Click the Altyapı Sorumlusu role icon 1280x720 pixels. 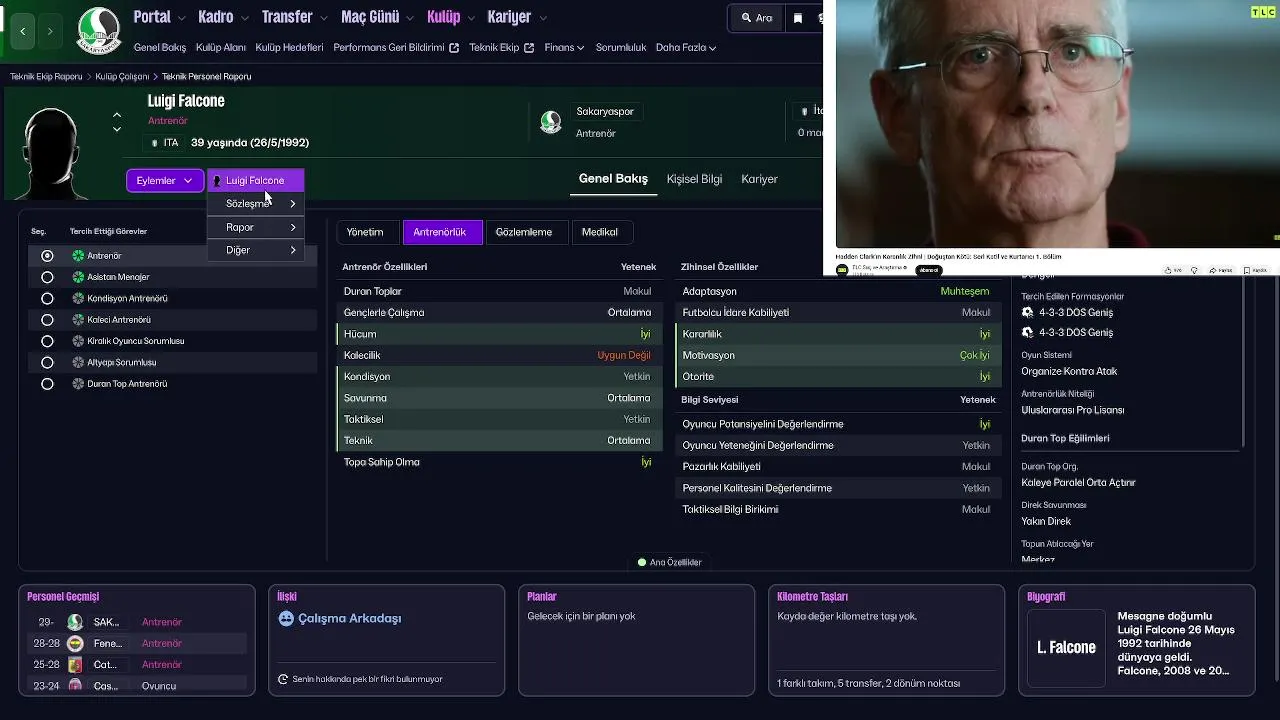coord(78,362)
